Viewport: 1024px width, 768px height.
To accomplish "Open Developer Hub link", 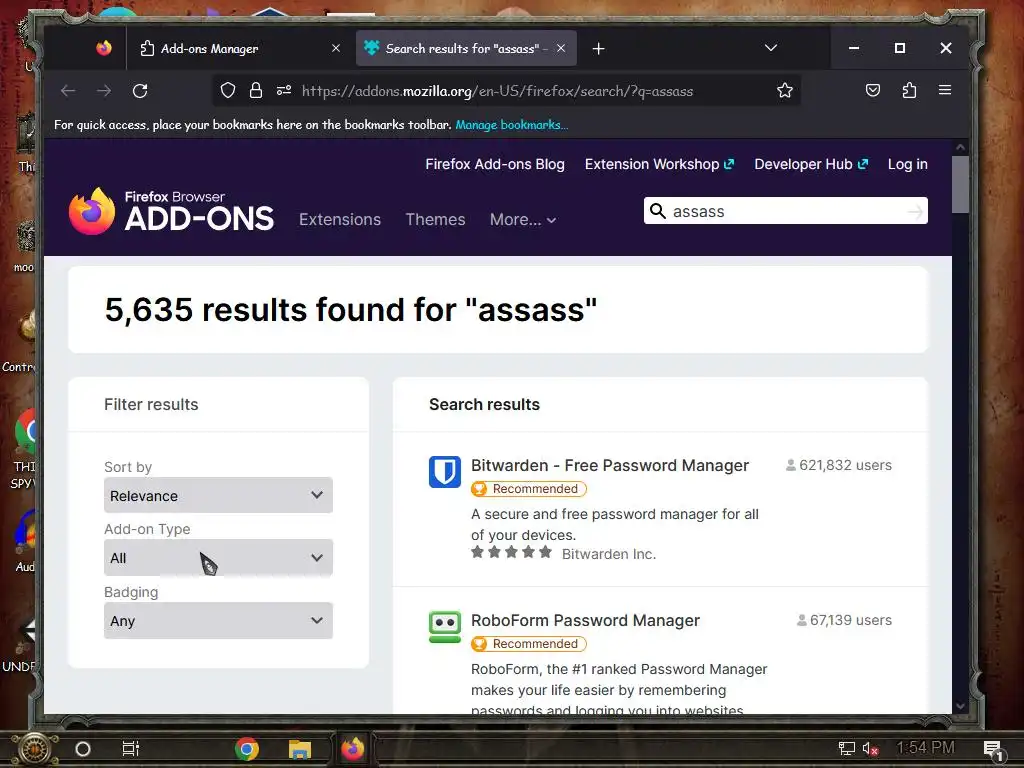I will click(x=811, y=165).
